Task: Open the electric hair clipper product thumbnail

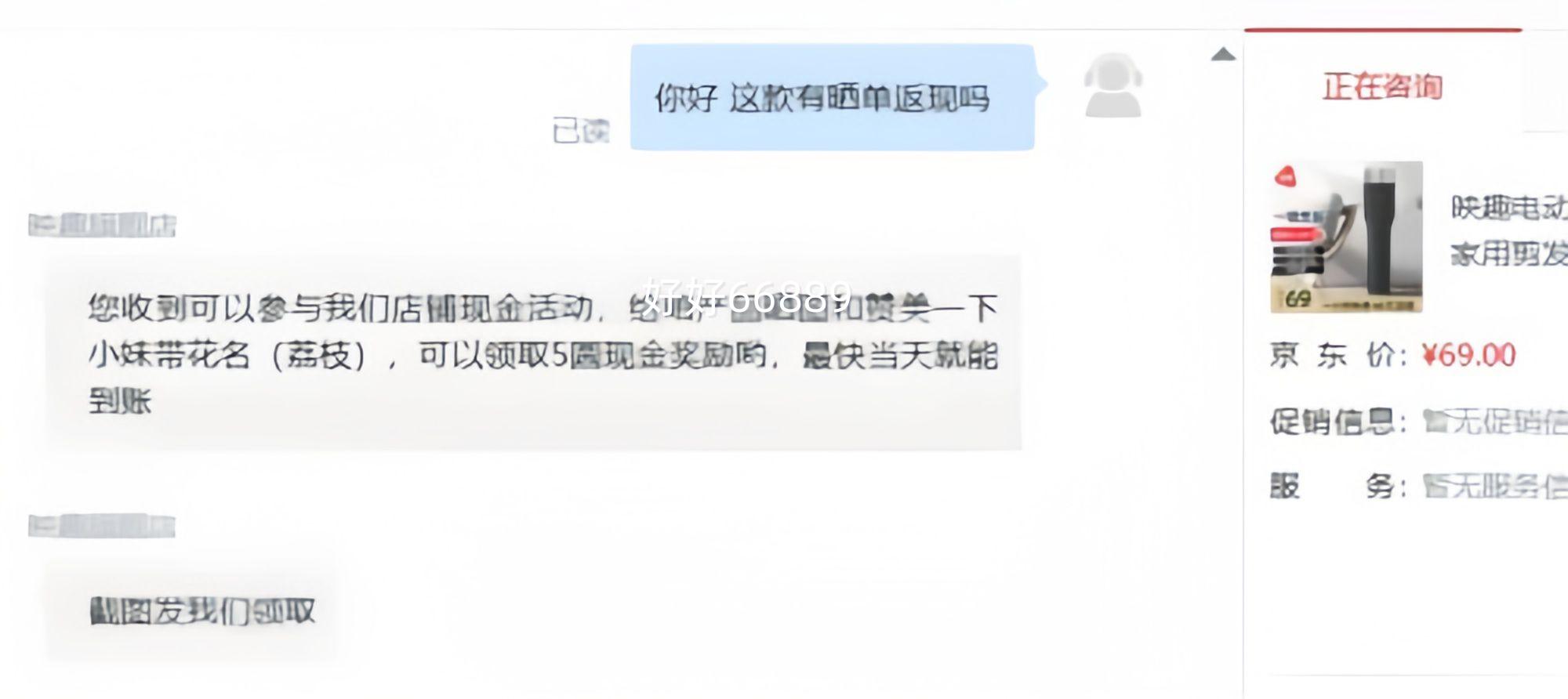Action: tap(1346, 237)
